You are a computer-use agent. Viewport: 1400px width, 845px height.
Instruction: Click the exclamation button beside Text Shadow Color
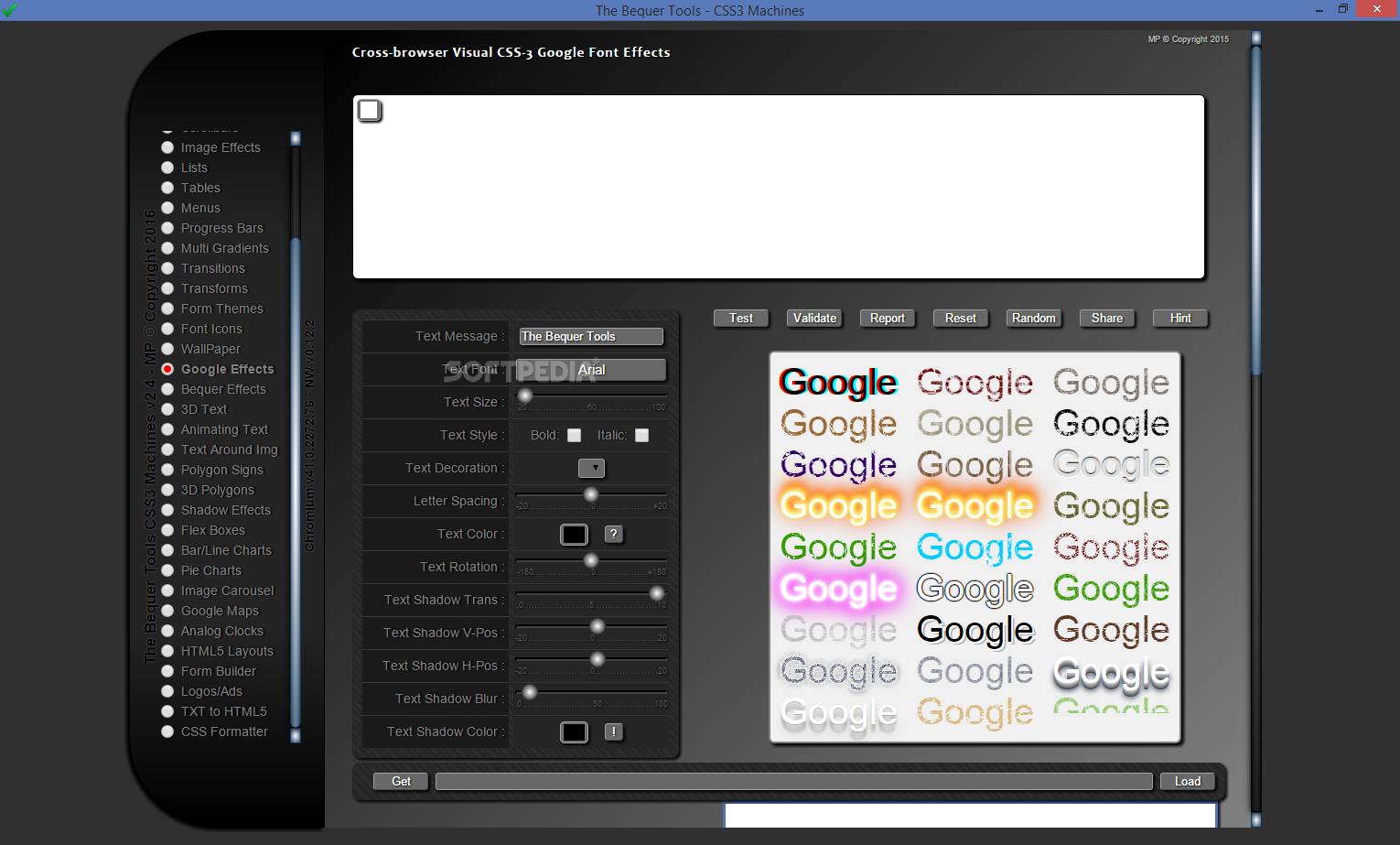[614, 731]
